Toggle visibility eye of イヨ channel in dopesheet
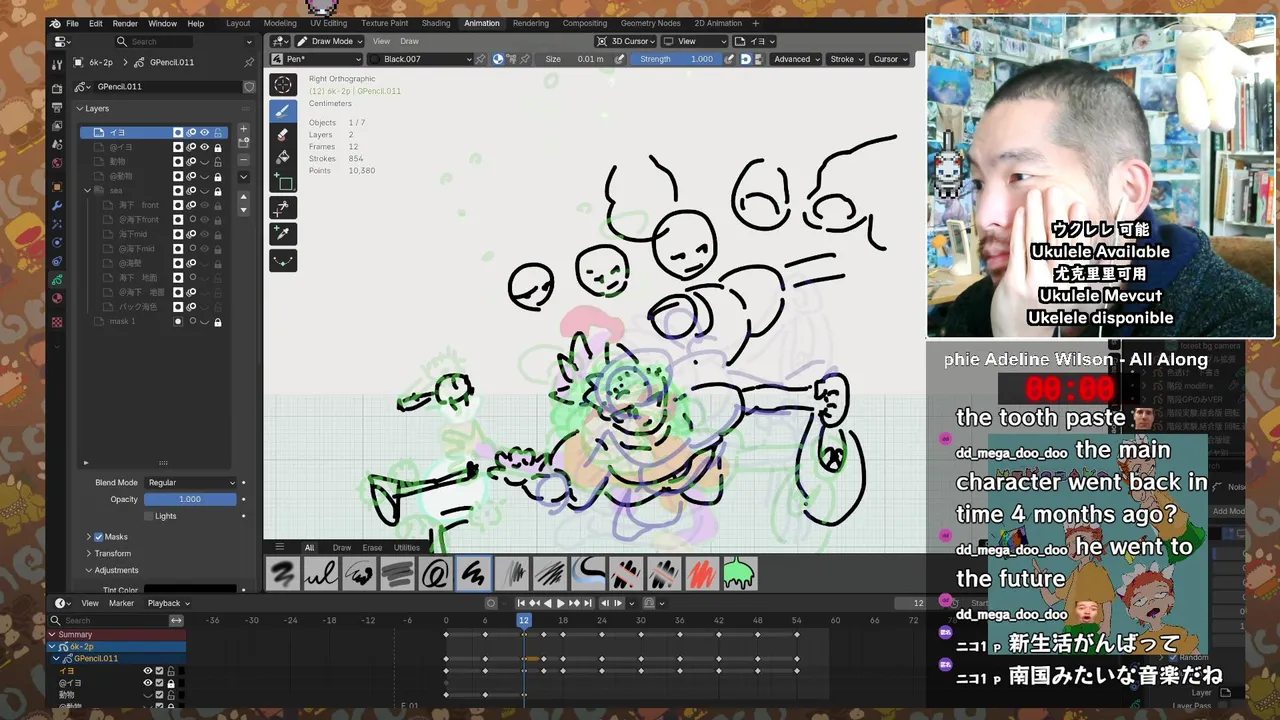1280x720 pixels. [147, 671]
